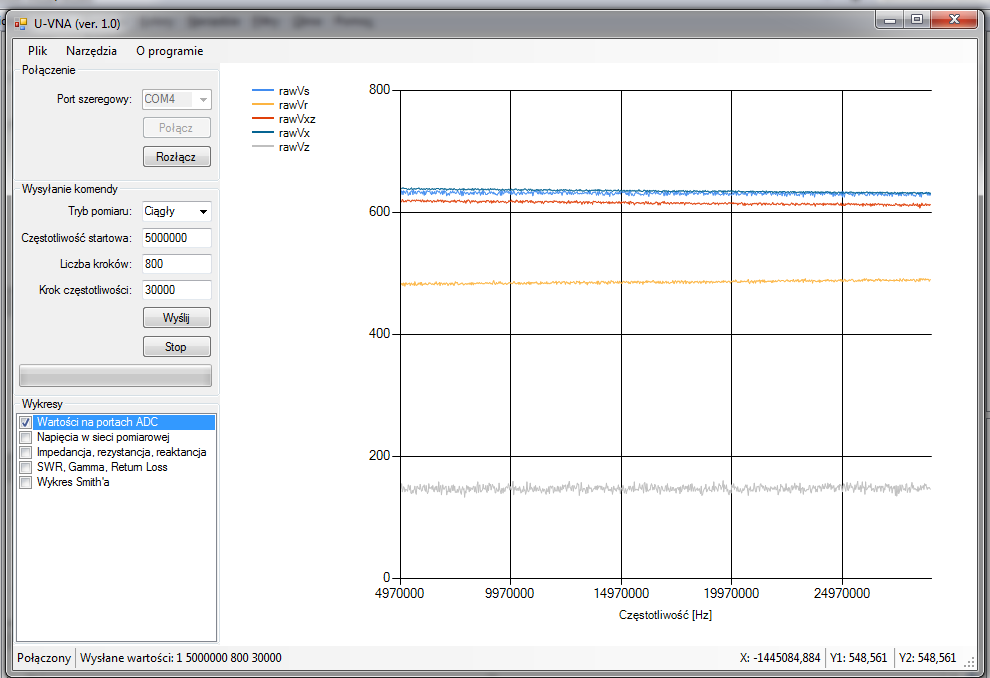Click the rawVs legend color line
The height and width of the screenshot is (678, 990).
click(x=263, y=91)
